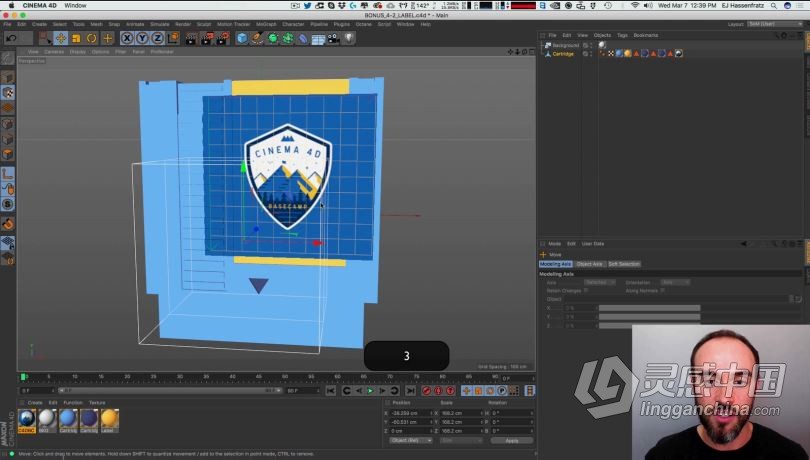Go to start of animation button

tap(331, 391)
